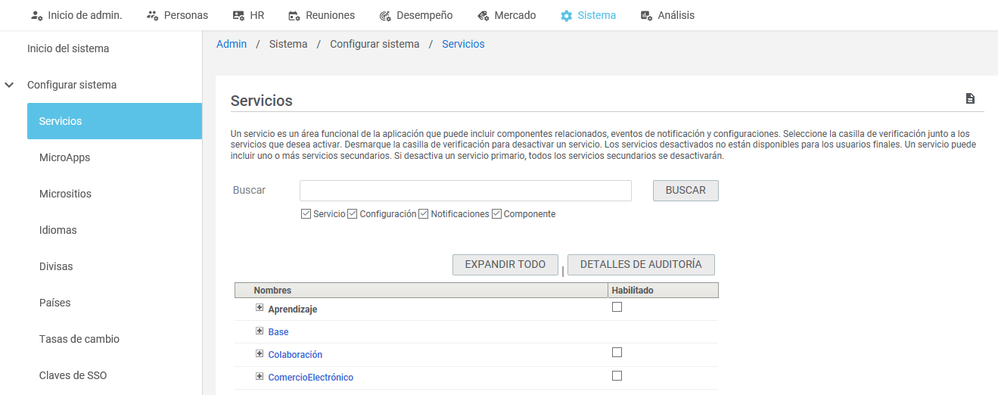
Task: Collapse the Configurar sistema sidebar section
Action: pyautogui.click(x=9, y=85)
